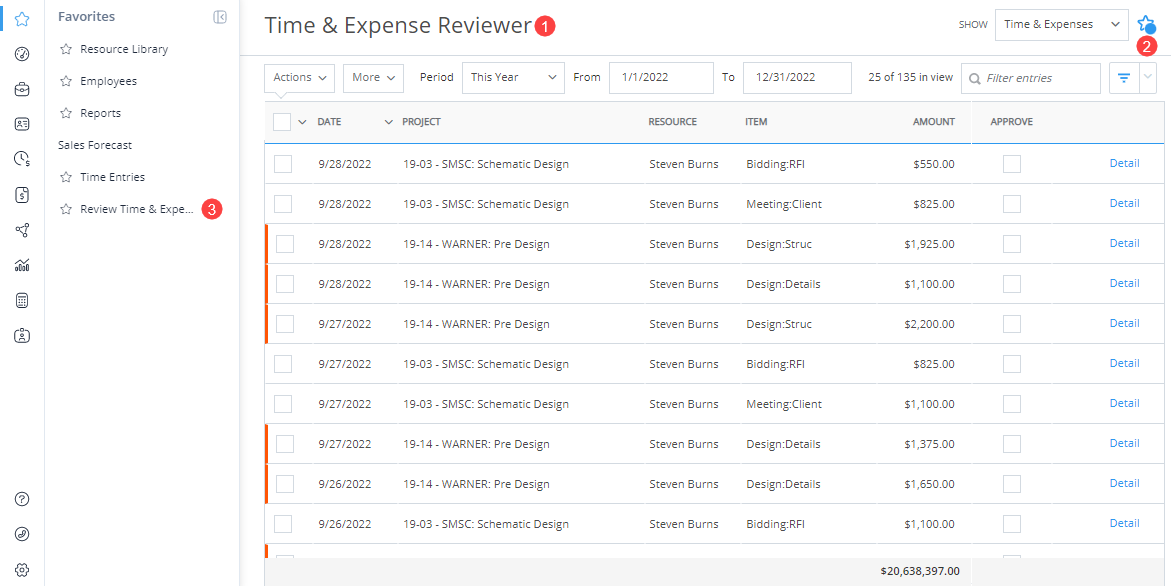Screen dimensions: 1171x586
Task: Open the Actions dropdown
Action: [299, 78]
